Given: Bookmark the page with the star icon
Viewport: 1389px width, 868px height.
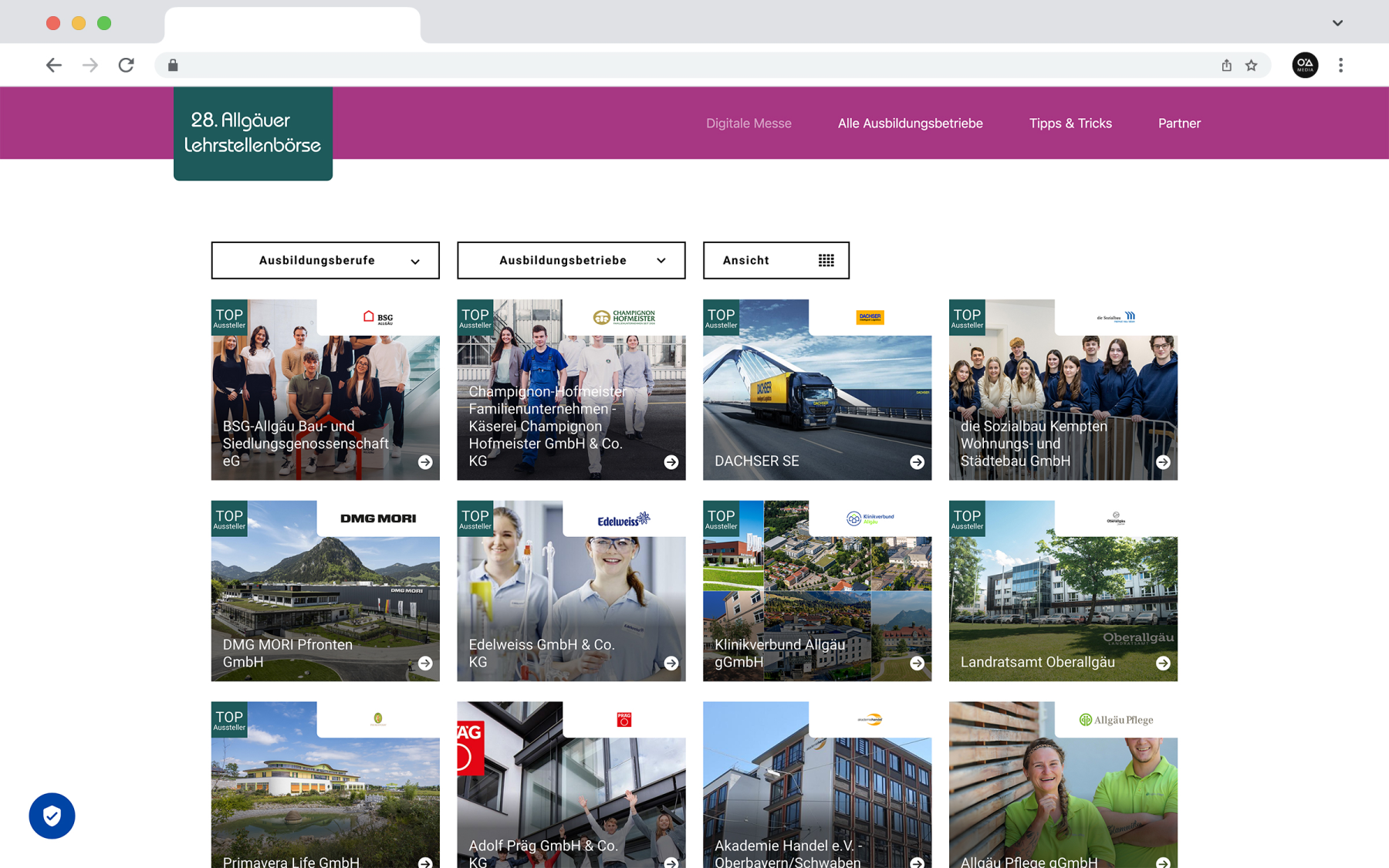Looking at the screenshot, I should [x=1252, y=66].
